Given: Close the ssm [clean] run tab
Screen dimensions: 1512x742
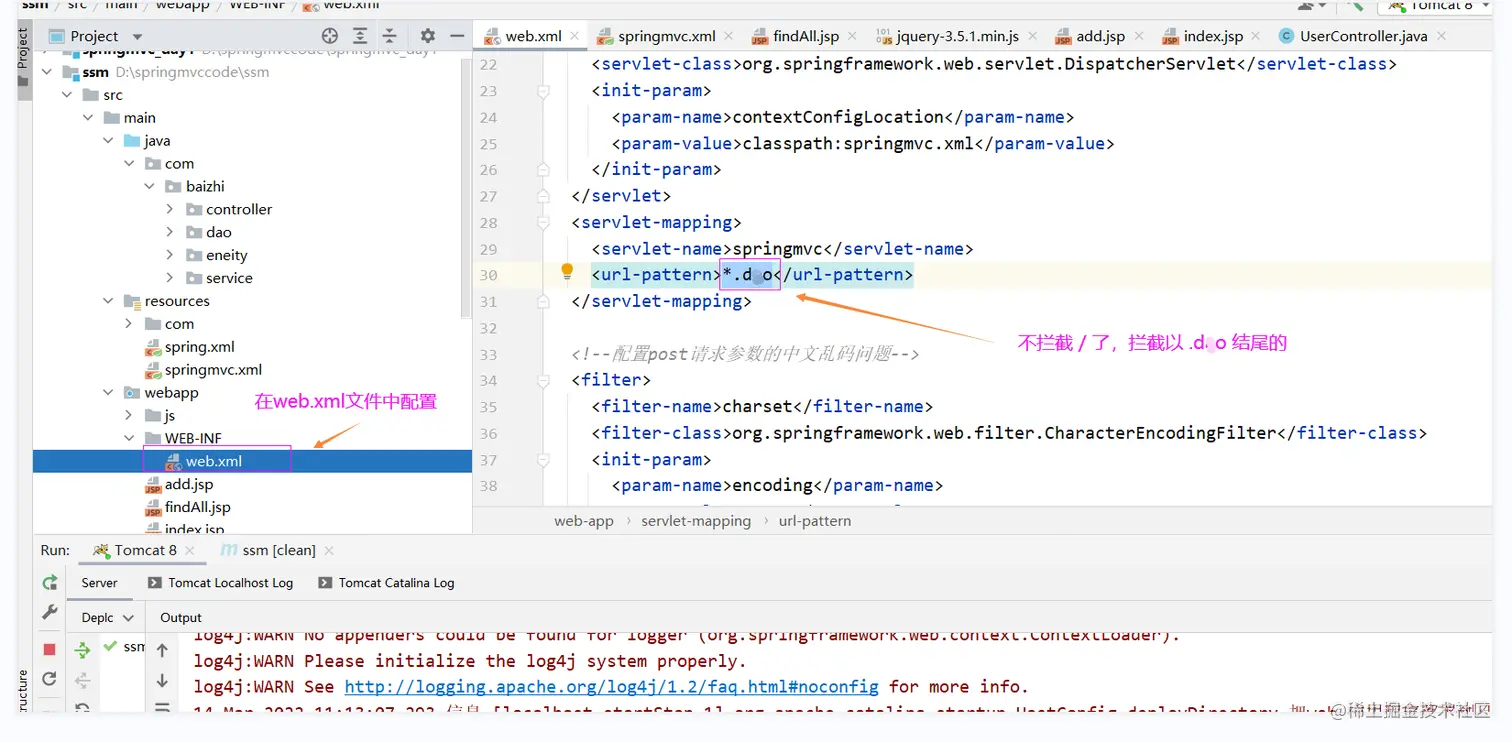Looking at the screenshot, I should 329,550.
